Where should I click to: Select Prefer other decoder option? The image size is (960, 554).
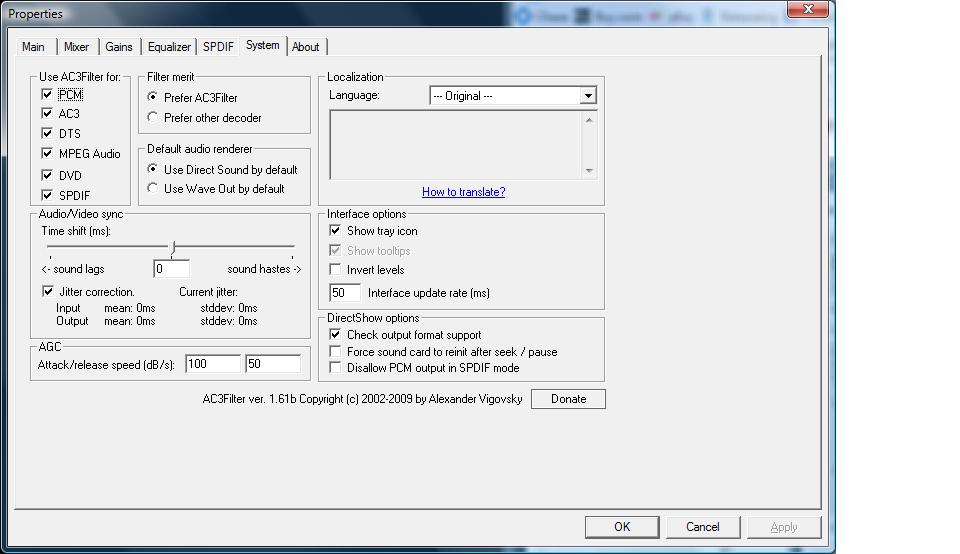coord(153,118)
